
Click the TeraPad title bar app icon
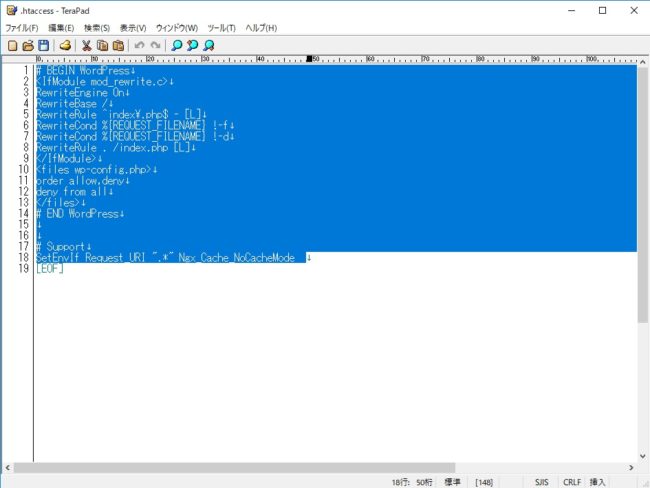click(12, 10)
